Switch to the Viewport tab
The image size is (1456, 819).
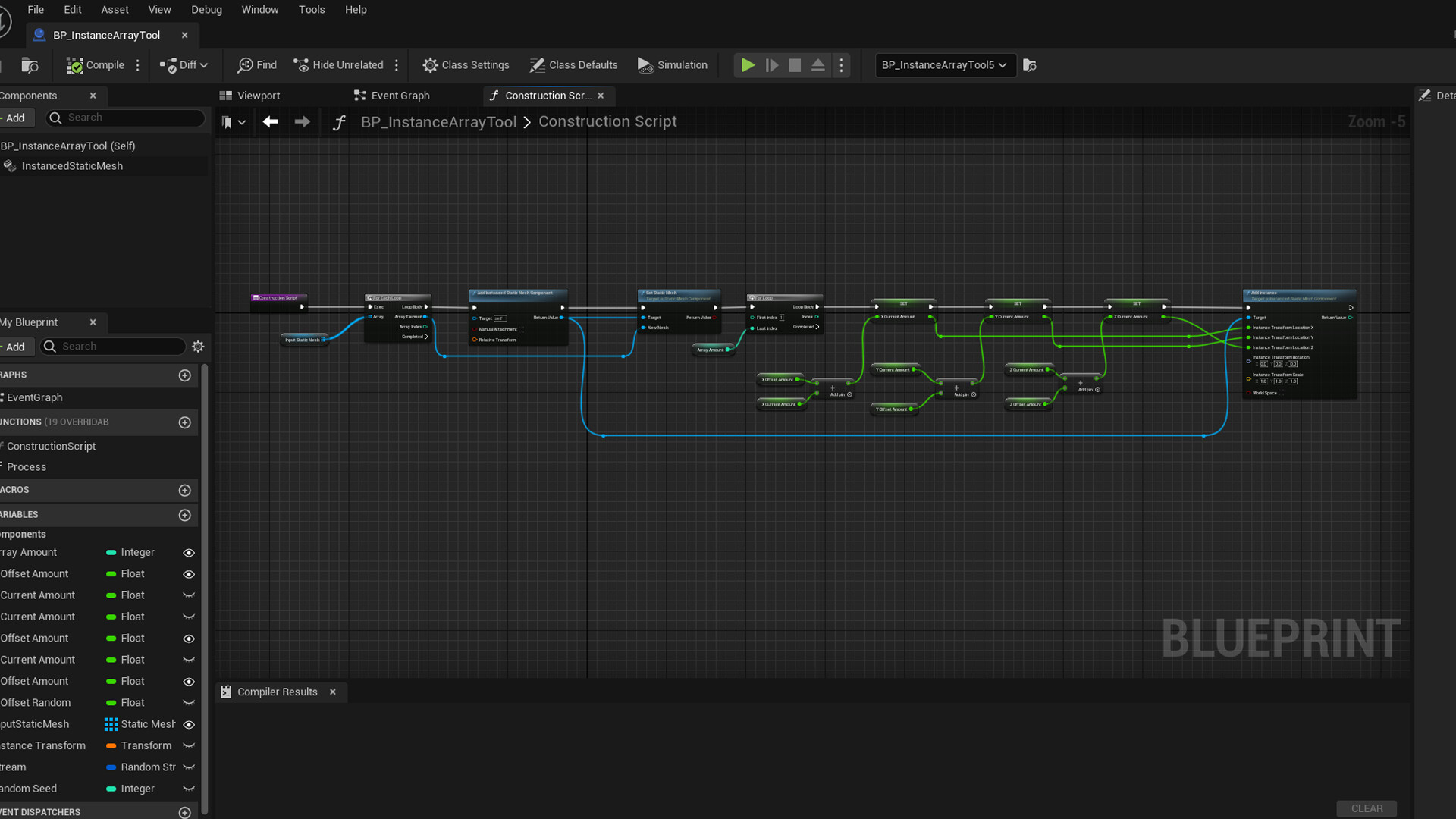coord(250,96)
